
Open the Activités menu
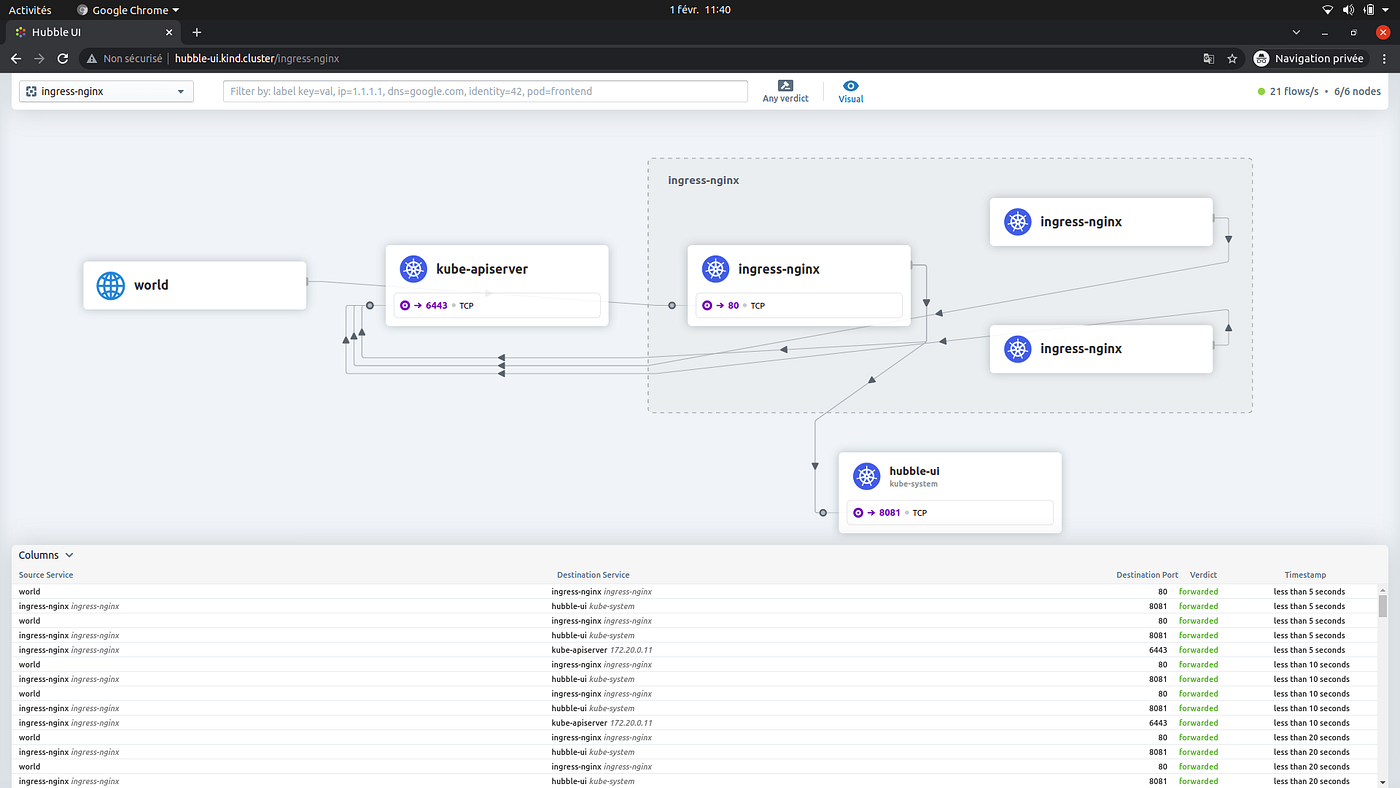30,9
